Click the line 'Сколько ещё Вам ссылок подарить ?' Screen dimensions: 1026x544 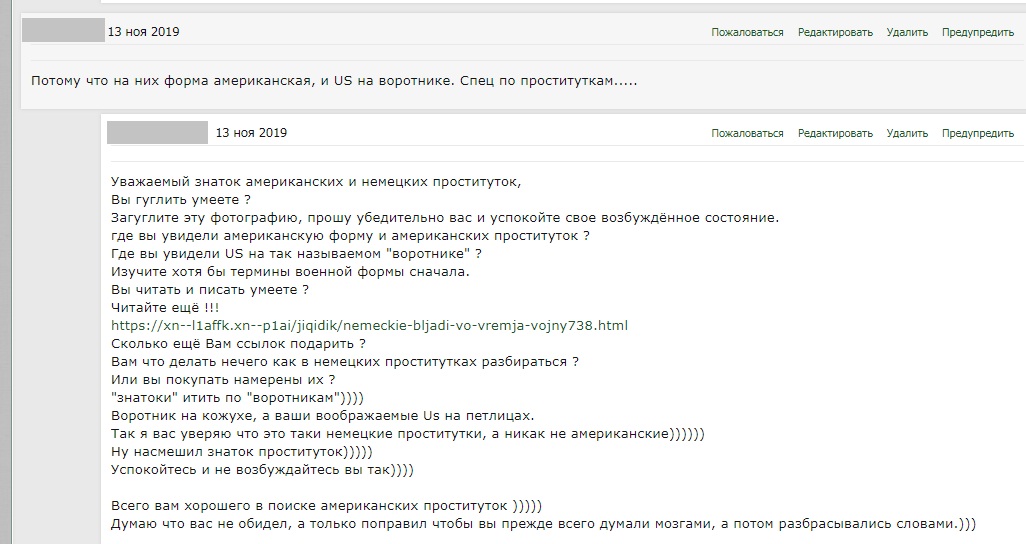tap(238, 344)
